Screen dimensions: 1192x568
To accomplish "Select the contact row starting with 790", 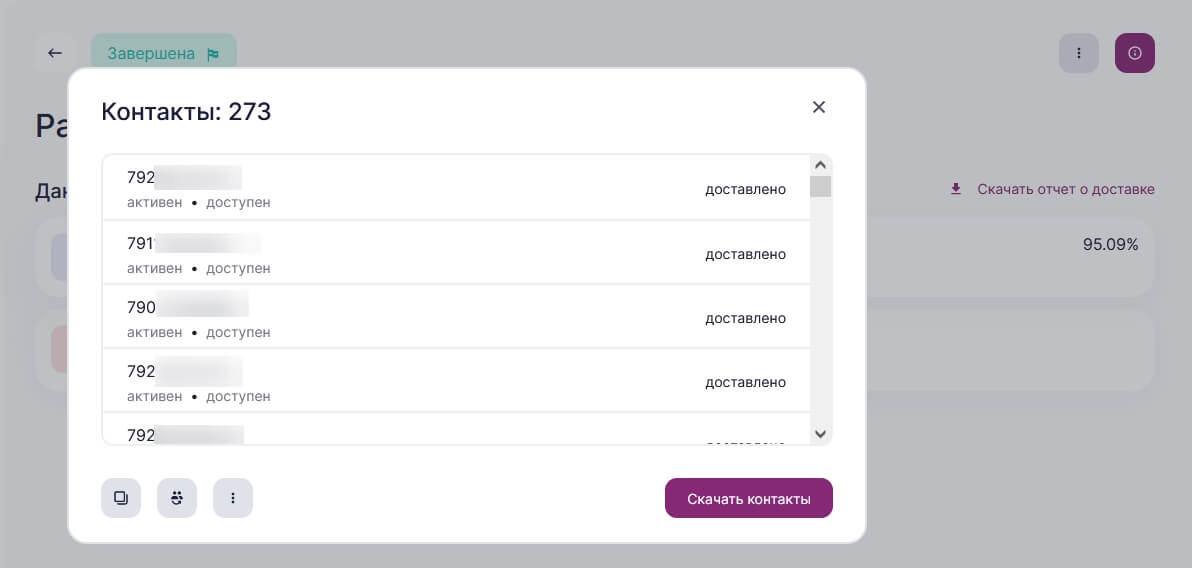I will click(456, 317).
